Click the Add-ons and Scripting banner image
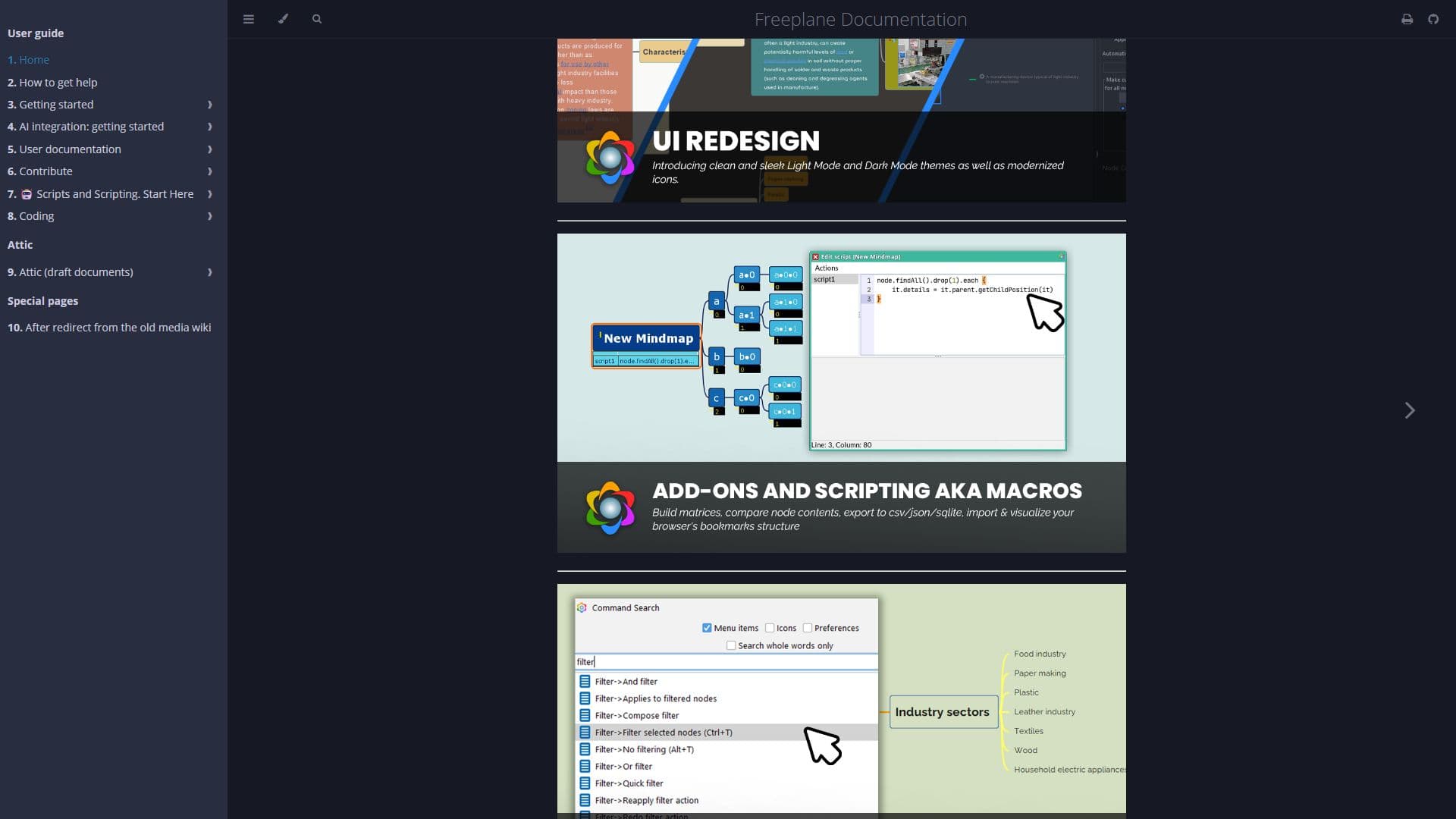This screenshot has width=1456, height=819. tap(842, 393)
